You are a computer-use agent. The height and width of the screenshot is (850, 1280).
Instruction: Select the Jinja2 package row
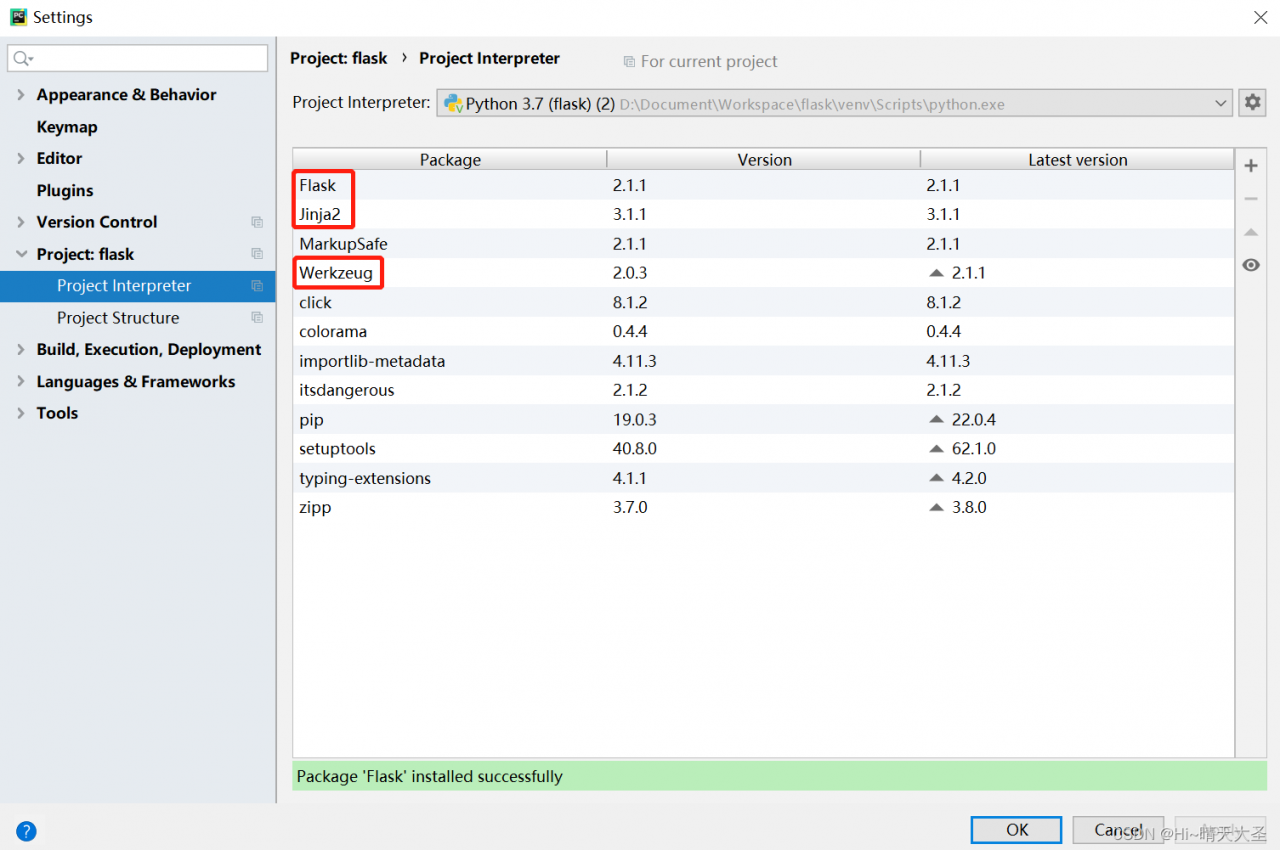click(x=764, y=214)
